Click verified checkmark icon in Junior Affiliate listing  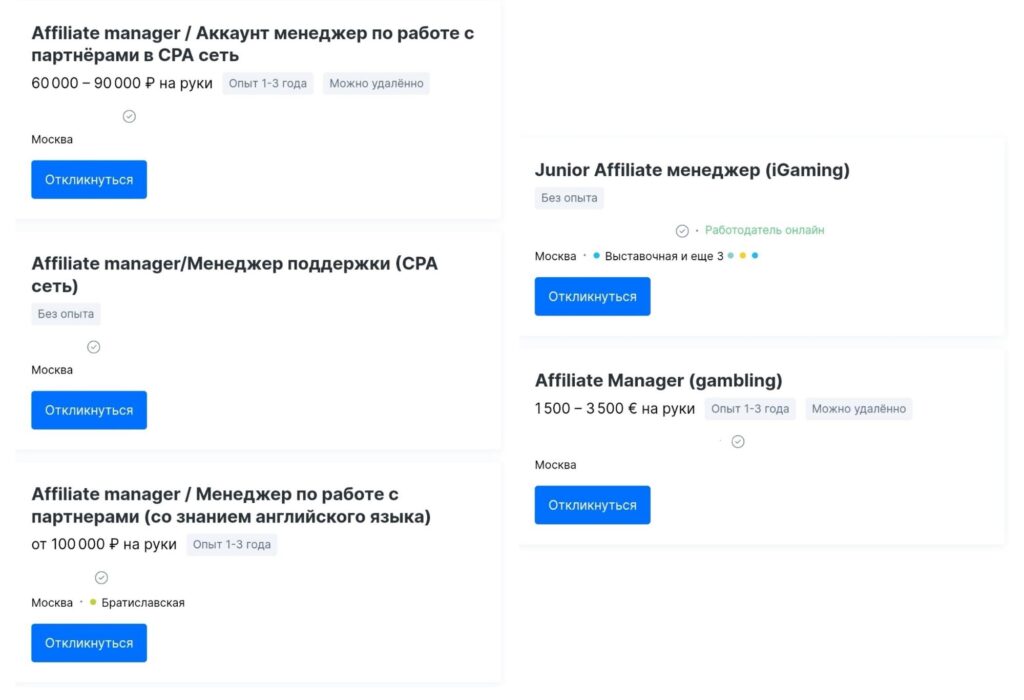pos(682,231)
